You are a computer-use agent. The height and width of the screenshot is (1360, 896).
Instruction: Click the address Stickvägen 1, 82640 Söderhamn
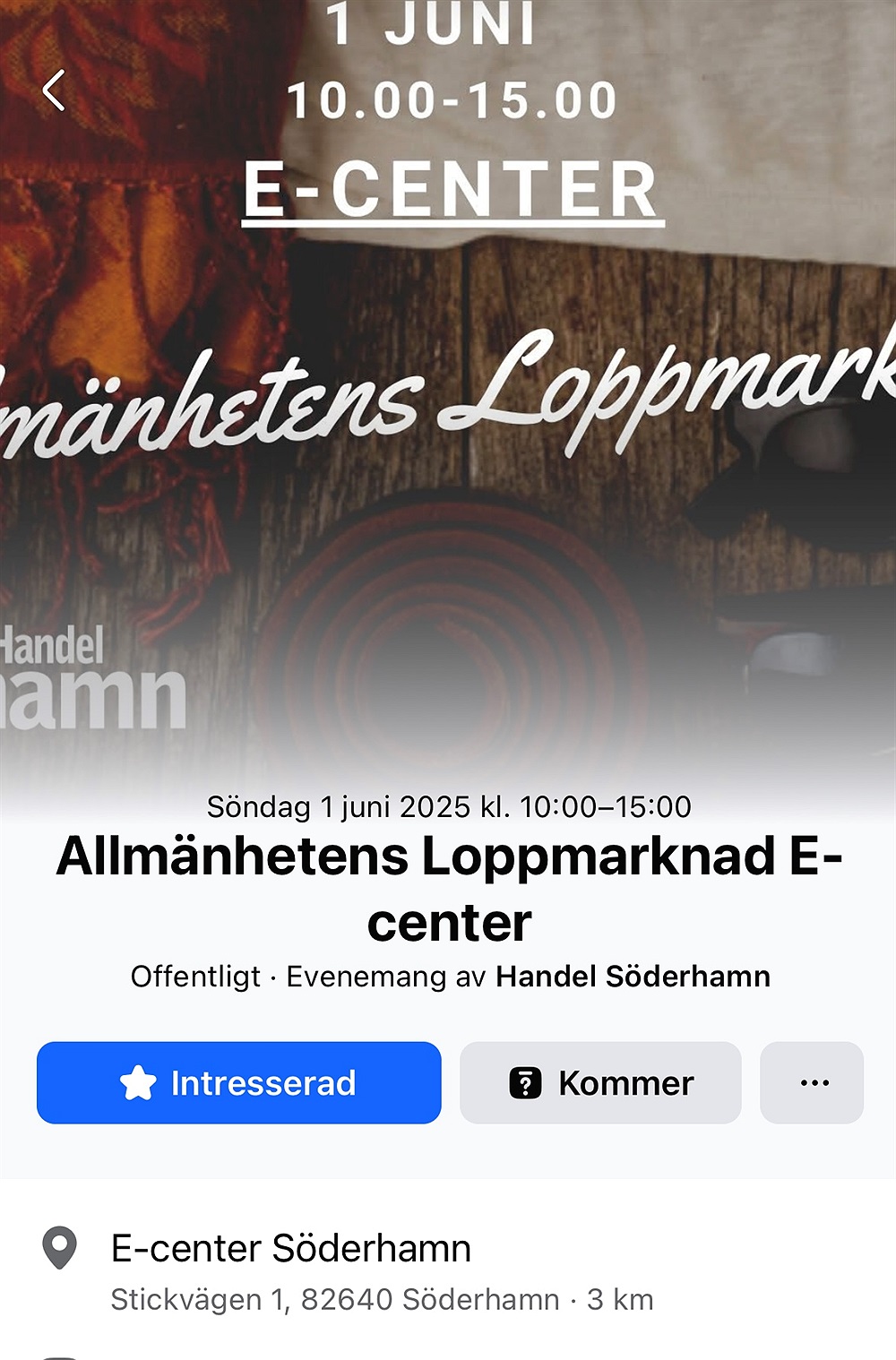[335, 1299]
